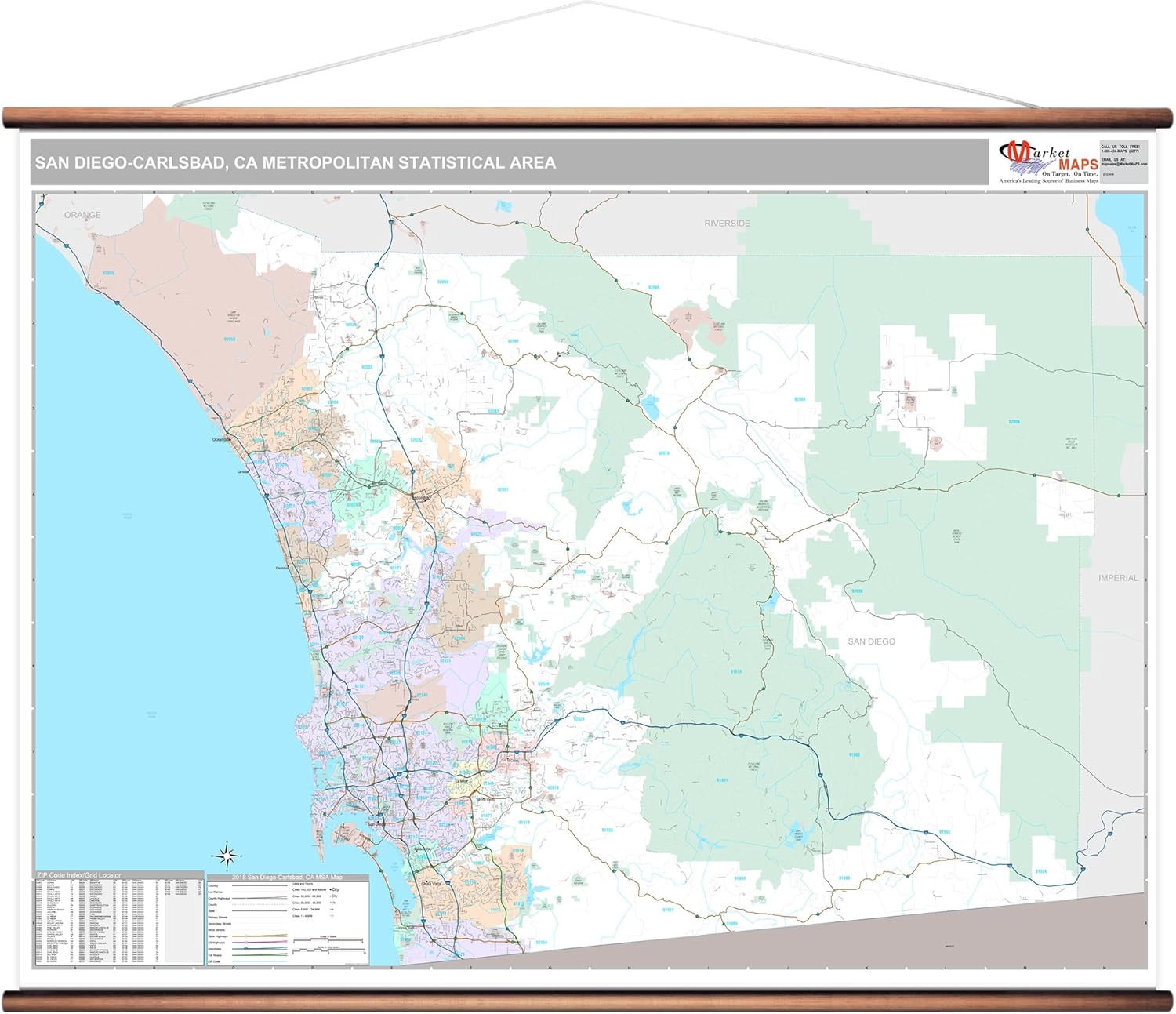Click the IMPERIAL county label
Image resolution: width=1176 pixels, height=1014 pixels.
coord(1118,578)
